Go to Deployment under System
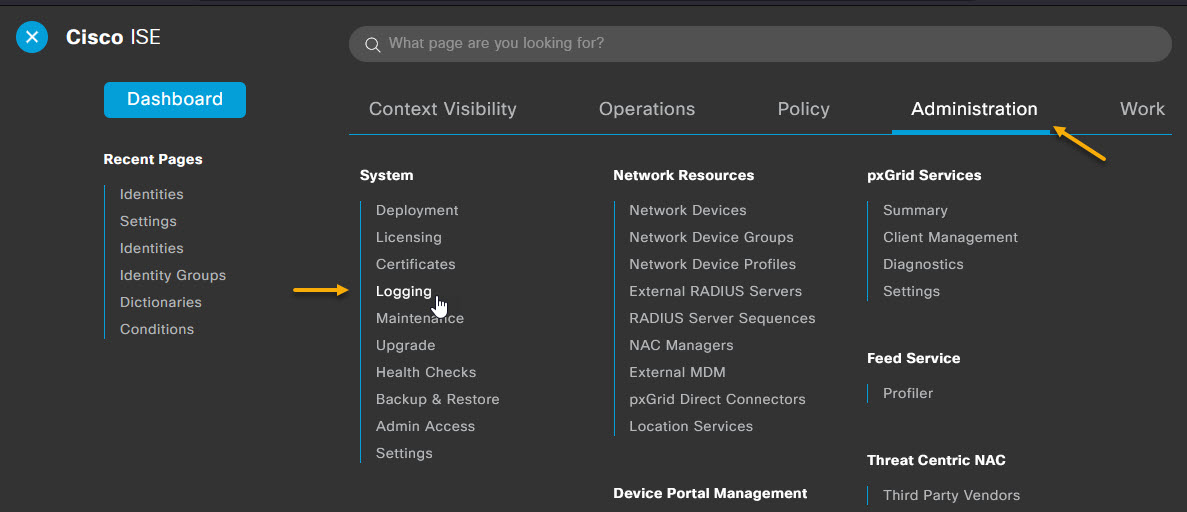 (417, 211)
